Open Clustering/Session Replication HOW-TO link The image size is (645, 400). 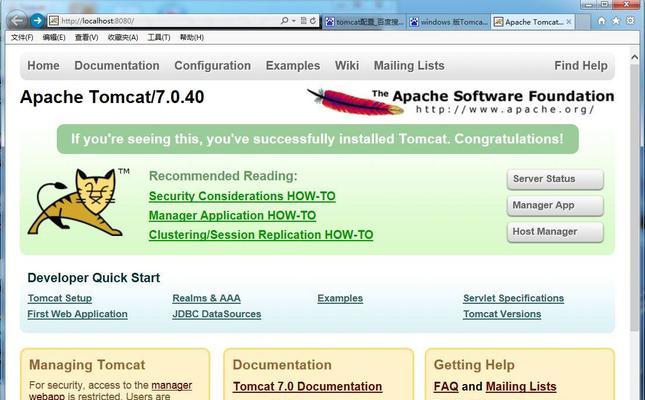click(261, 235)
